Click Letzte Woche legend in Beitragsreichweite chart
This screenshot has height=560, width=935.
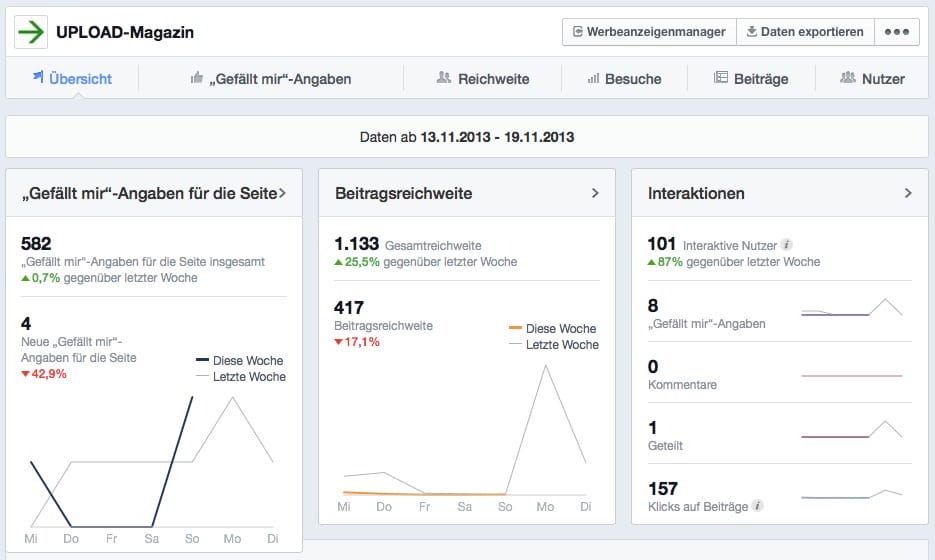554,345
